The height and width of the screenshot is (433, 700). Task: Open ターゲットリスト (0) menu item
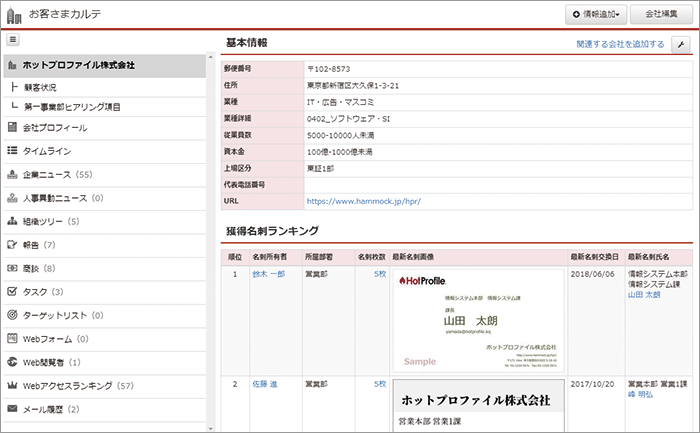tap(104, 315)
